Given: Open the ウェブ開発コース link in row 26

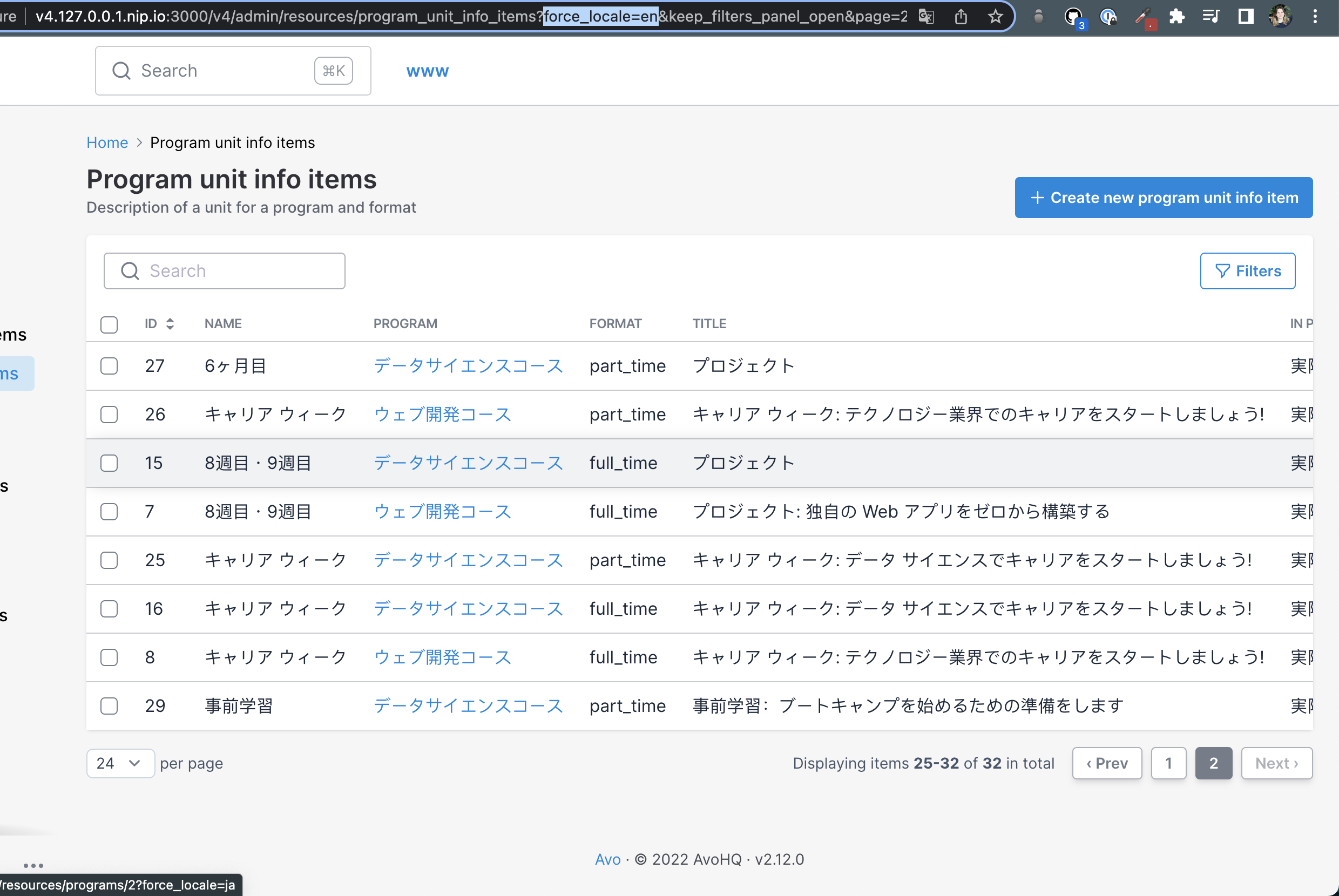Looking at the screenshot, I should point(442,415).
